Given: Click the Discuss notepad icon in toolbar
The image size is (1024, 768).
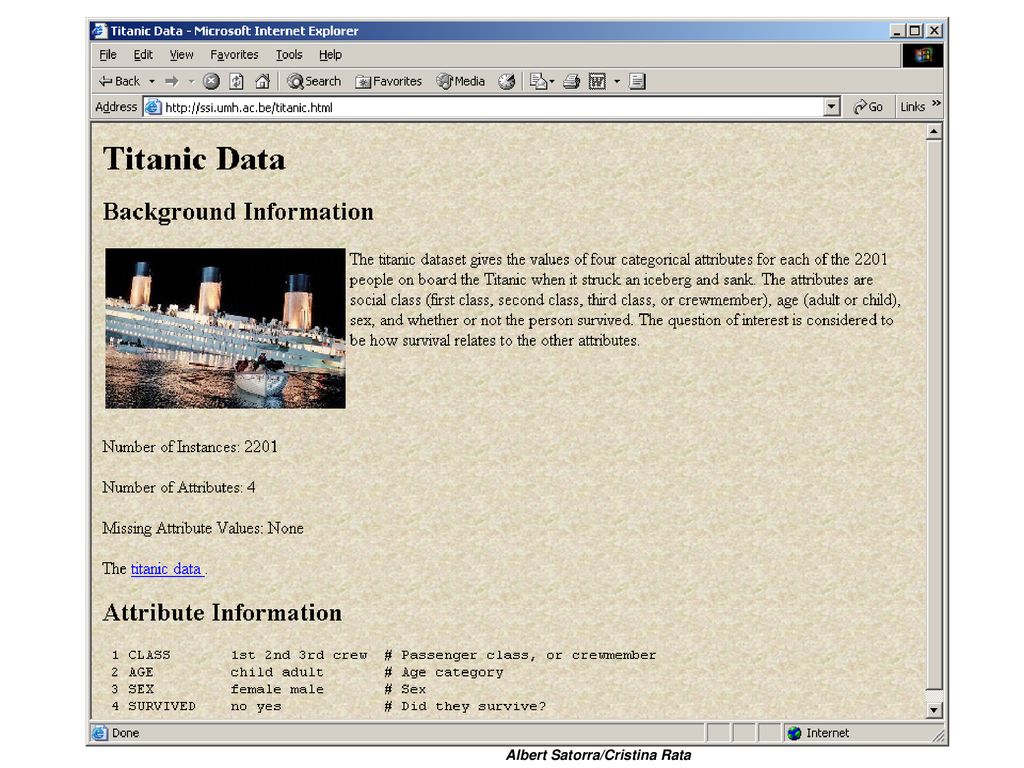Looking at the screenshot, I should click(x=637, y=81).
